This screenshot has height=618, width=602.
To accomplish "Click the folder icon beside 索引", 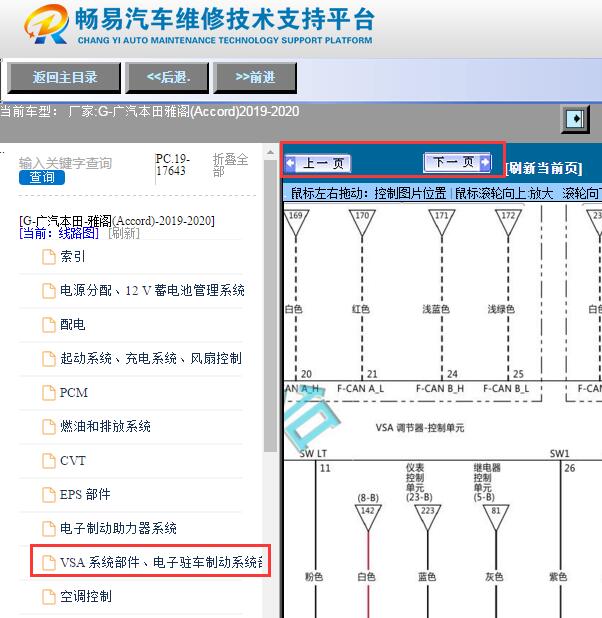I will point(49,257).
